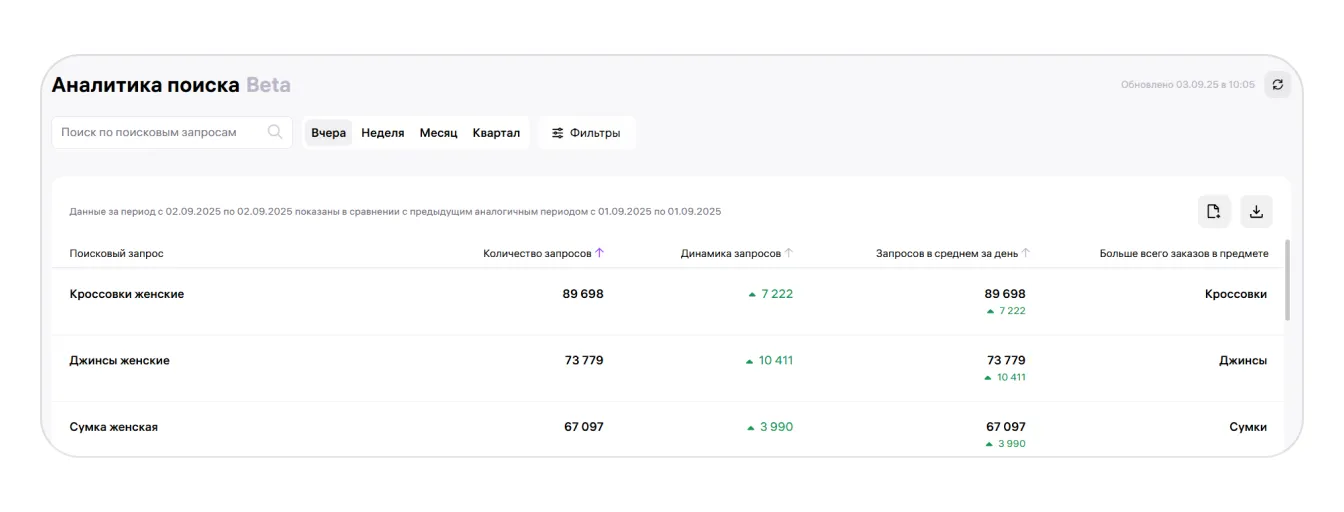Click the Кроссовки subject cell
Image resolution: width=1344 pixels, height=512 pixels.
pos(1236,294)
